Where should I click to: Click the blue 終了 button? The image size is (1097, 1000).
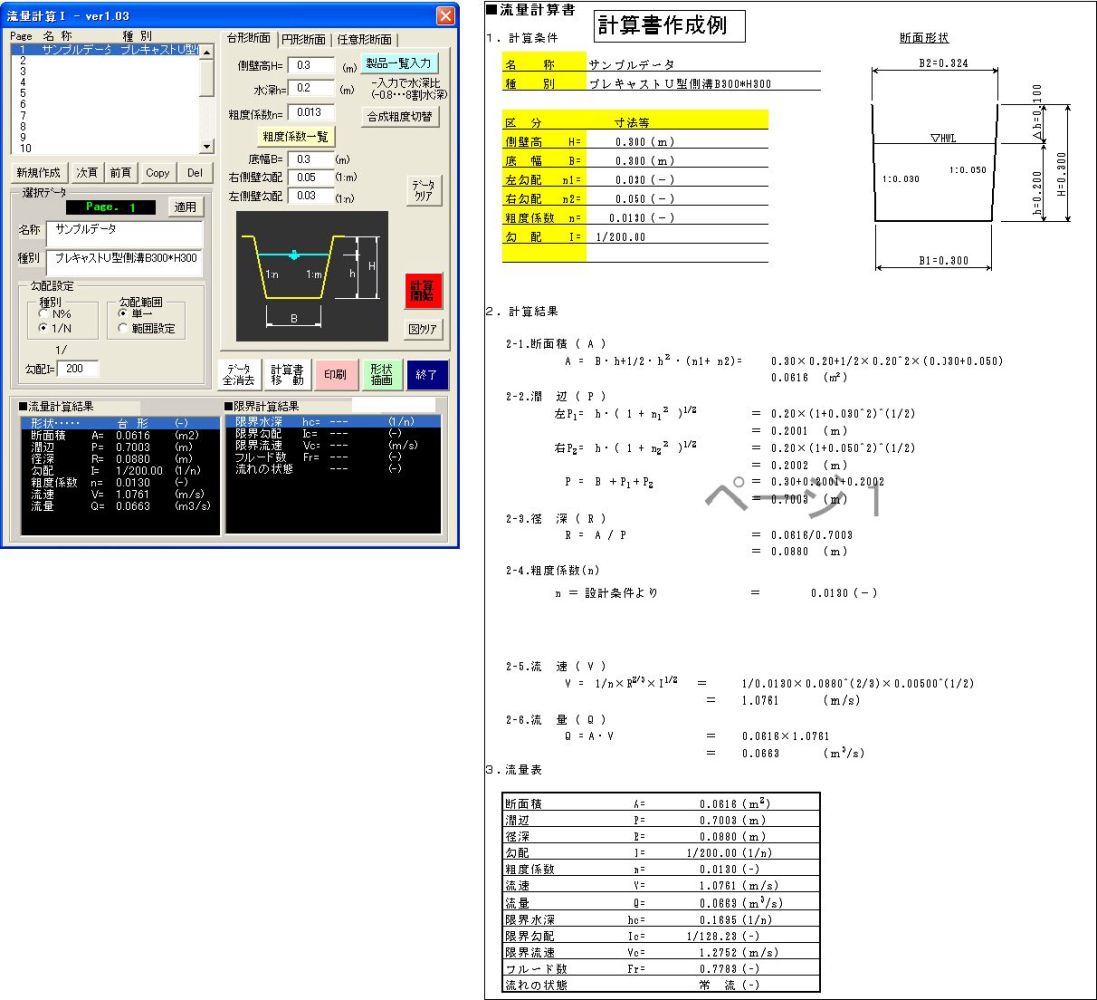[x=427, y=374]
